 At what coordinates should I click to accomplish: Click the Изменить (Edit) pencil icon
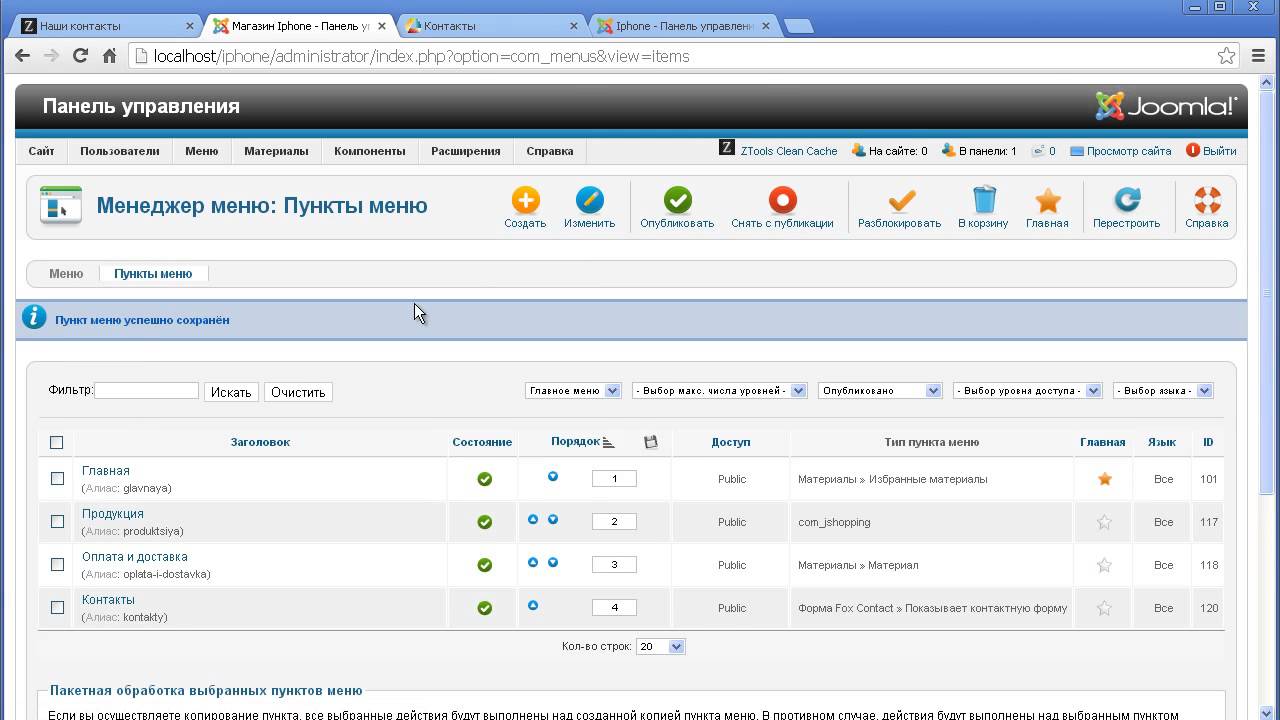pos(589,200)
